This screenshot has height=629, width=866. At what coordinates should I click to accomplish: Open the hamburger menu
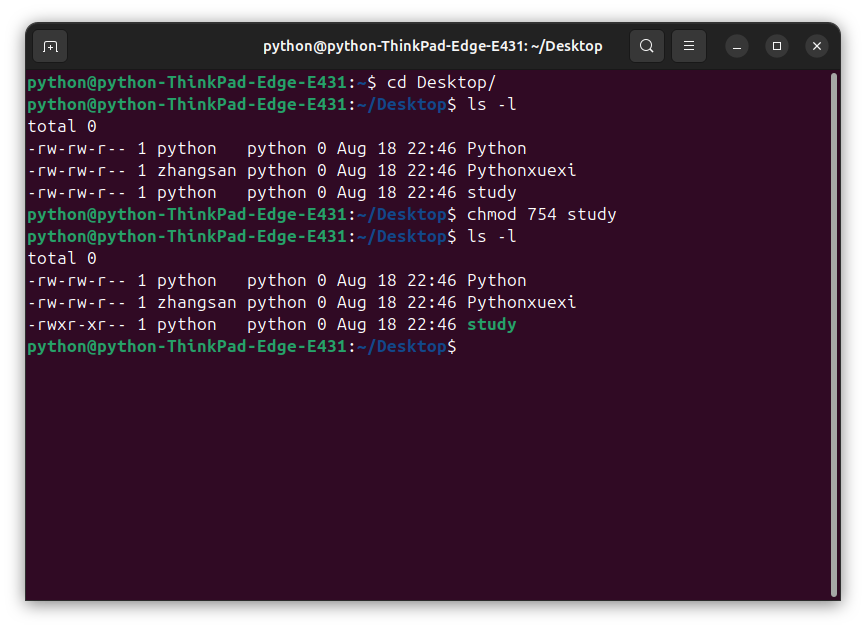(689, 46)
